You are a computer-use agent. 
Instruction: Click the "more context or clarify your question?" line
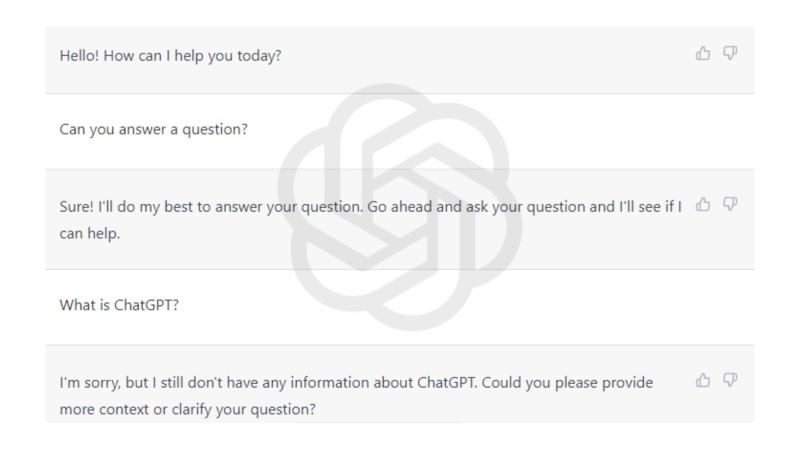[185, 406]
